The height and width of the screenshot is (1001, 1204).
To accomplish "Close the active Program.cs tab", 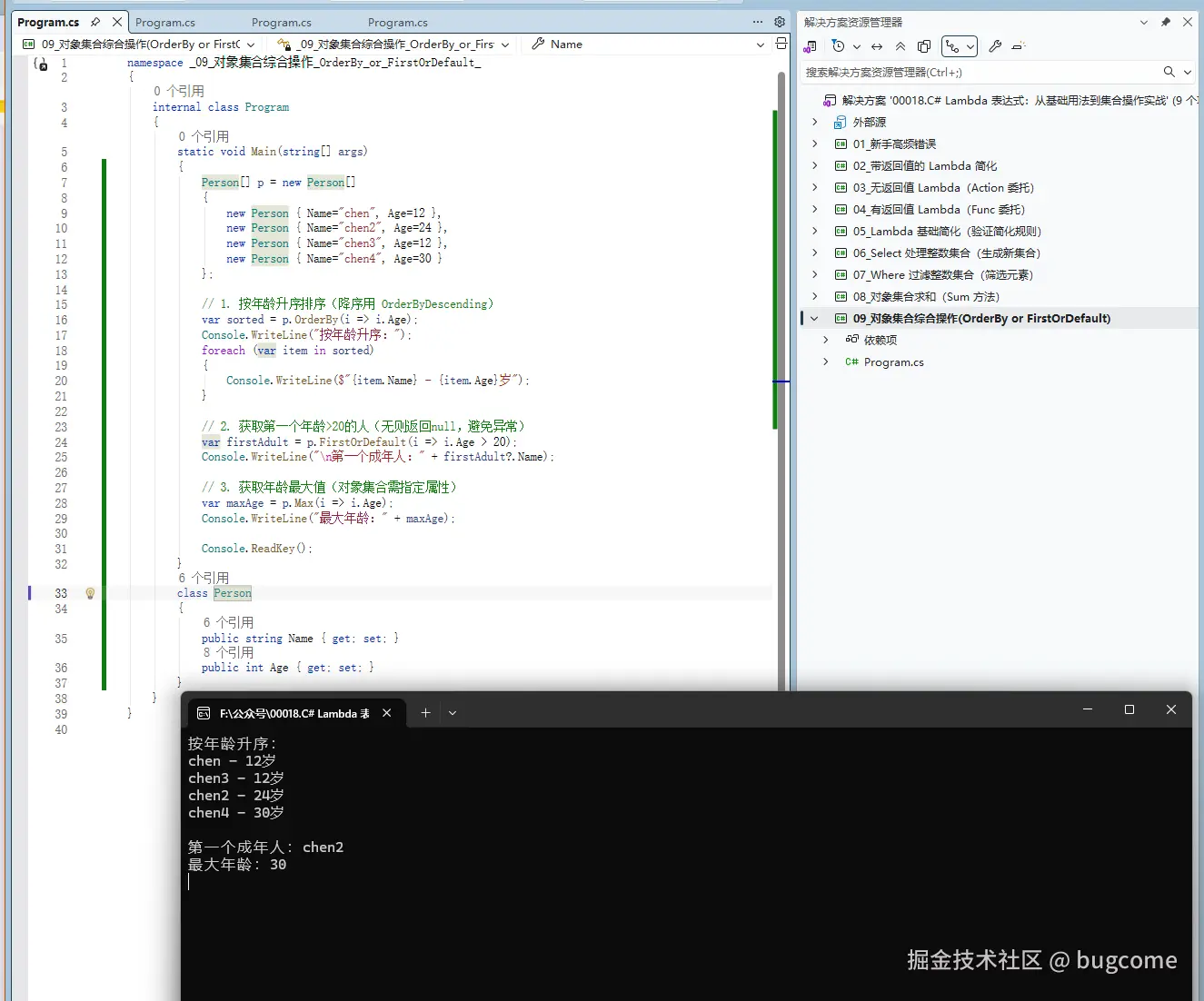I will click(x=117, y=22).
